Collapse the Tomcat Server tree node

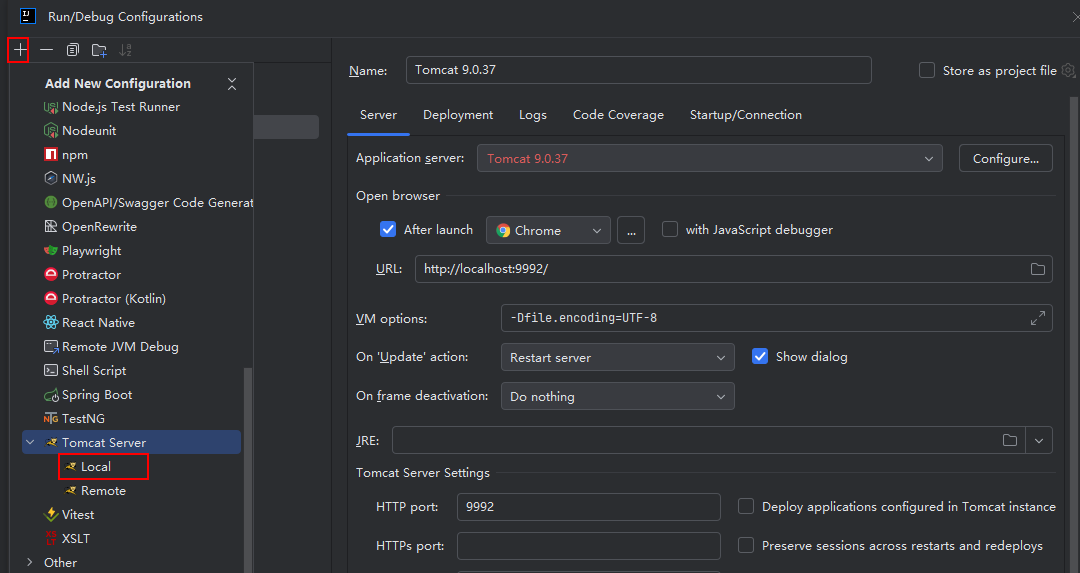(x=30, y=442)
